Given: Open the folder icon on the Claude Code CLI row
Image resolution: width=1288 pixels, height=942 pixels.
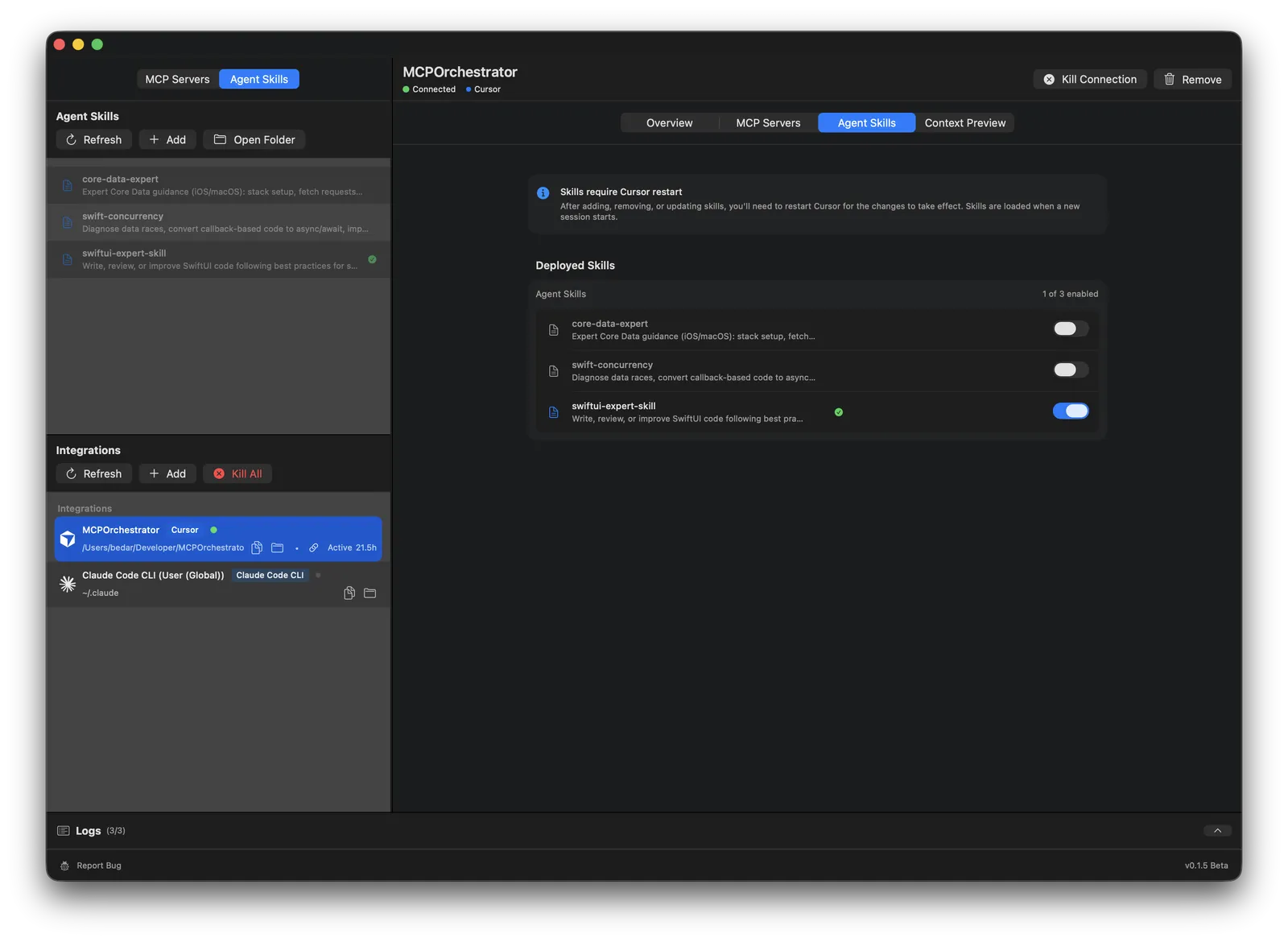Looking at the screenshot, I should click(369, 593).
